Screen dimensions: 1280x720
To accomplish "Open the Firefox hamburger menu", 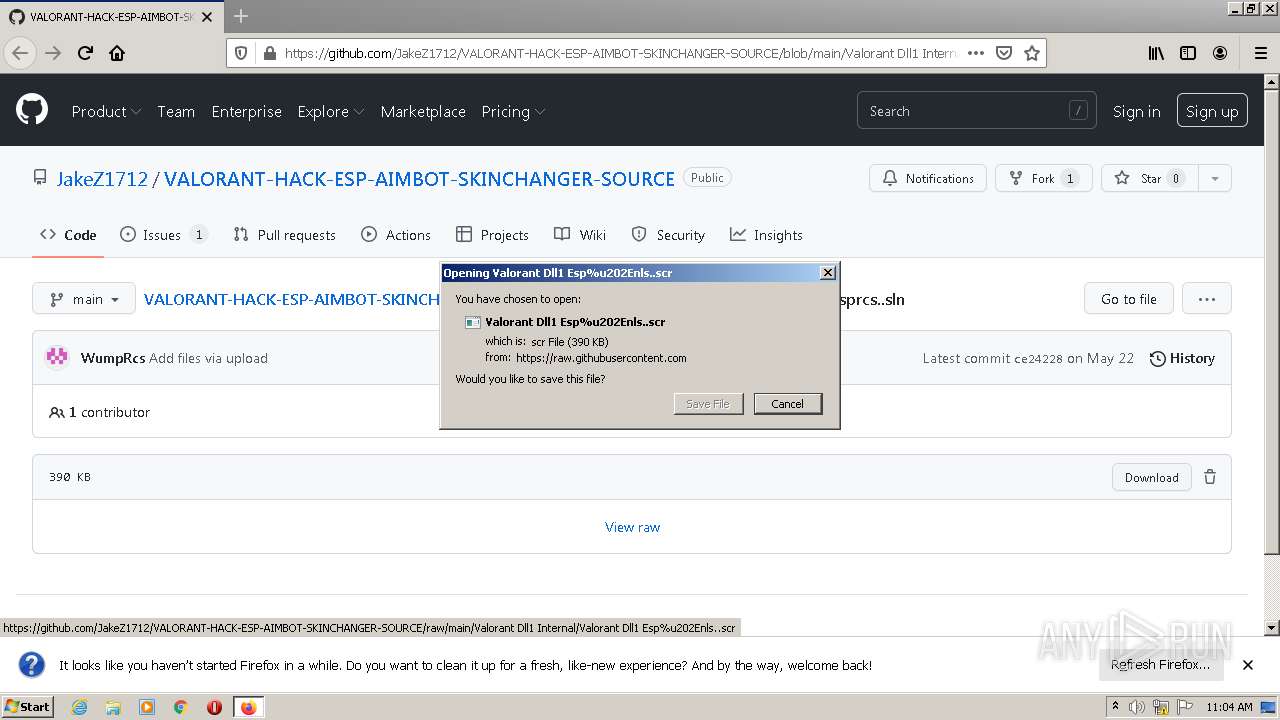I will 1260,53.
